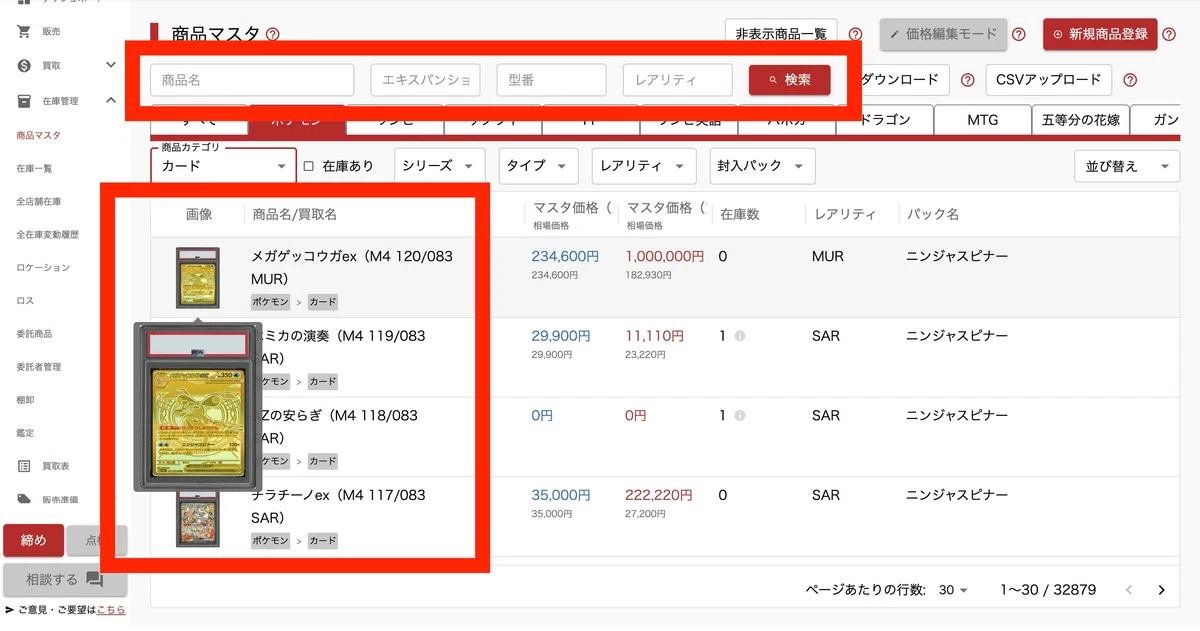
Task: Open the 非表示商品一覧 list
Action: pyautogui.click(x=781, y=34)
